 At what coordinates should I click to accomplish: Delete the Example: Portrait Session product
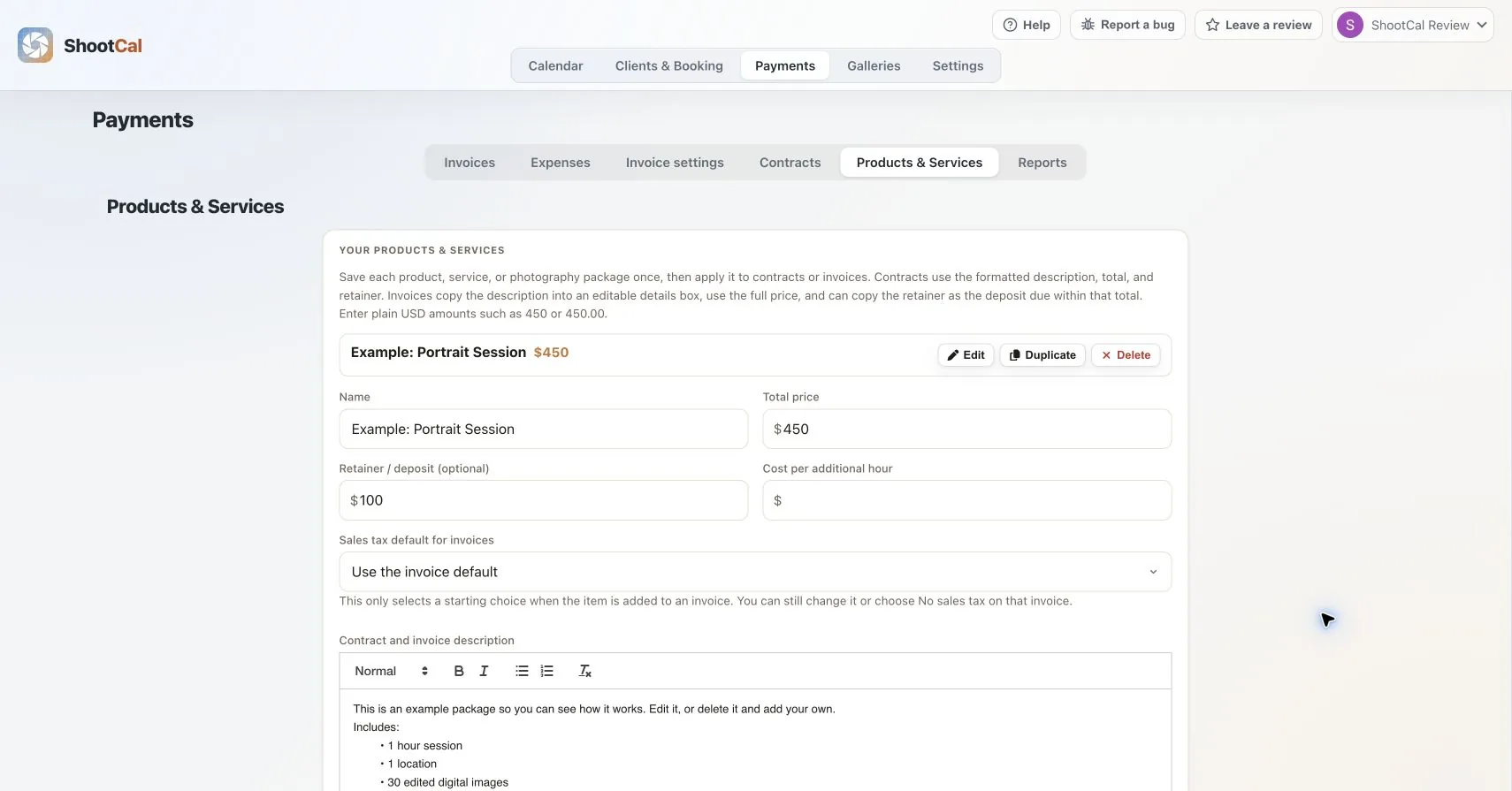(x=1126, y=355)
